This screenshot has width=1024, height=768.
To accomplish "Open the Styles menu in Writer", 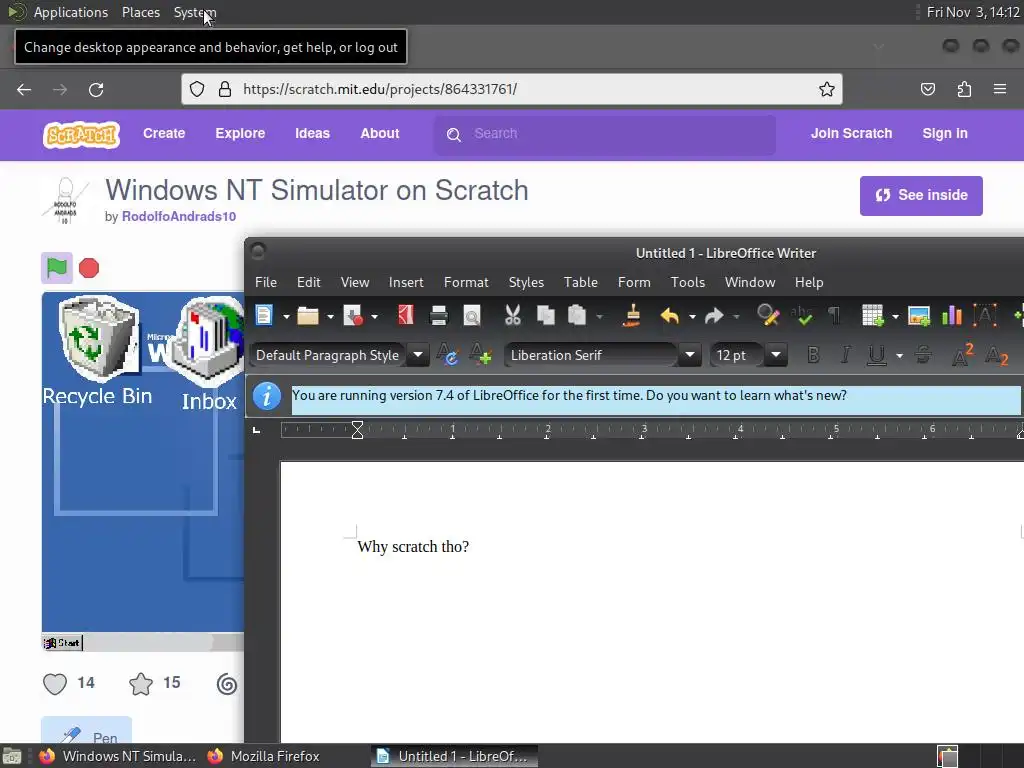I will pos(526,282).
